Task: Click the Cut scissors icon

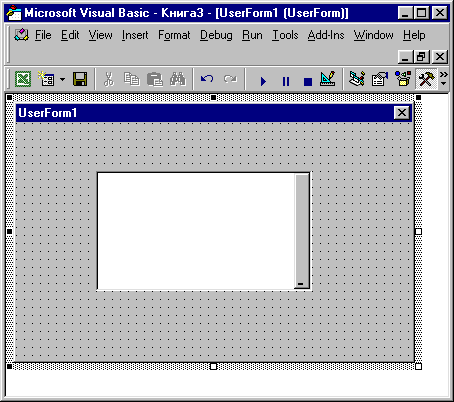Action: [109, 79]
